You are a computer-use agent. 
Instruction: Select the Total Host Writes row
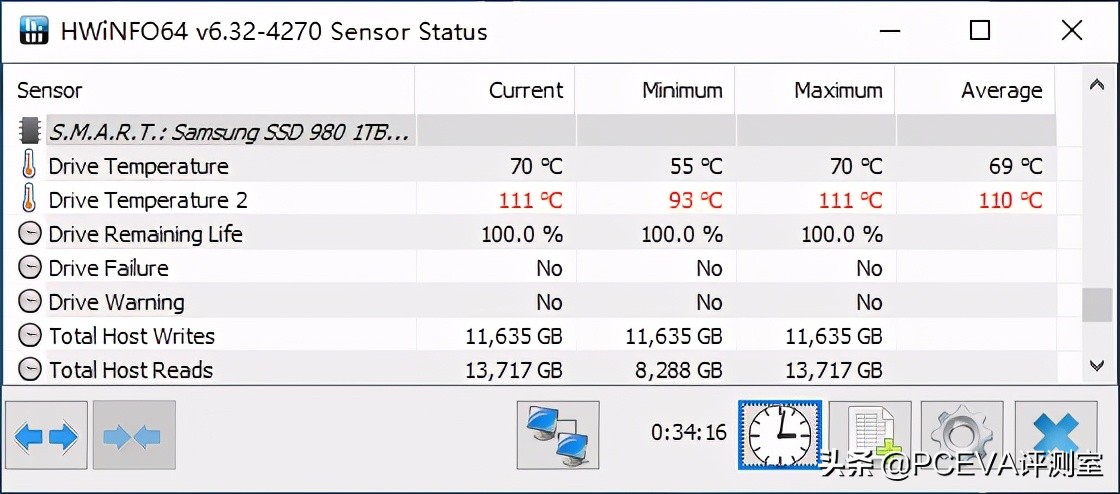click(132, 336)
